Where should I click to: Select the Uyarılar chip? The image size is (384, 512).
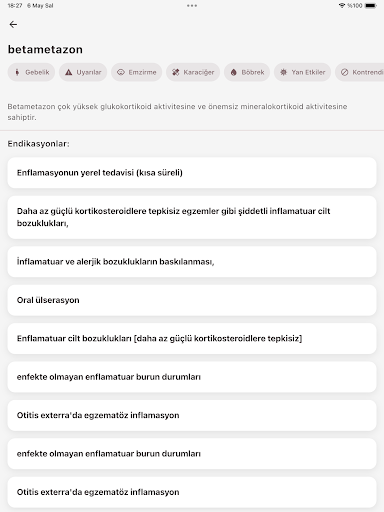[x=83, y=72]
